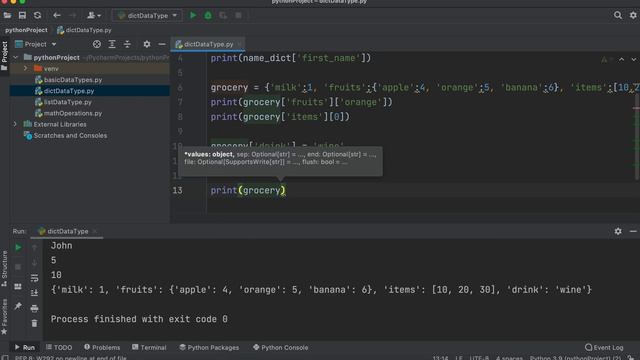Expand all in the project tree
The image size is (640, 360).
[x=112, y=44]
